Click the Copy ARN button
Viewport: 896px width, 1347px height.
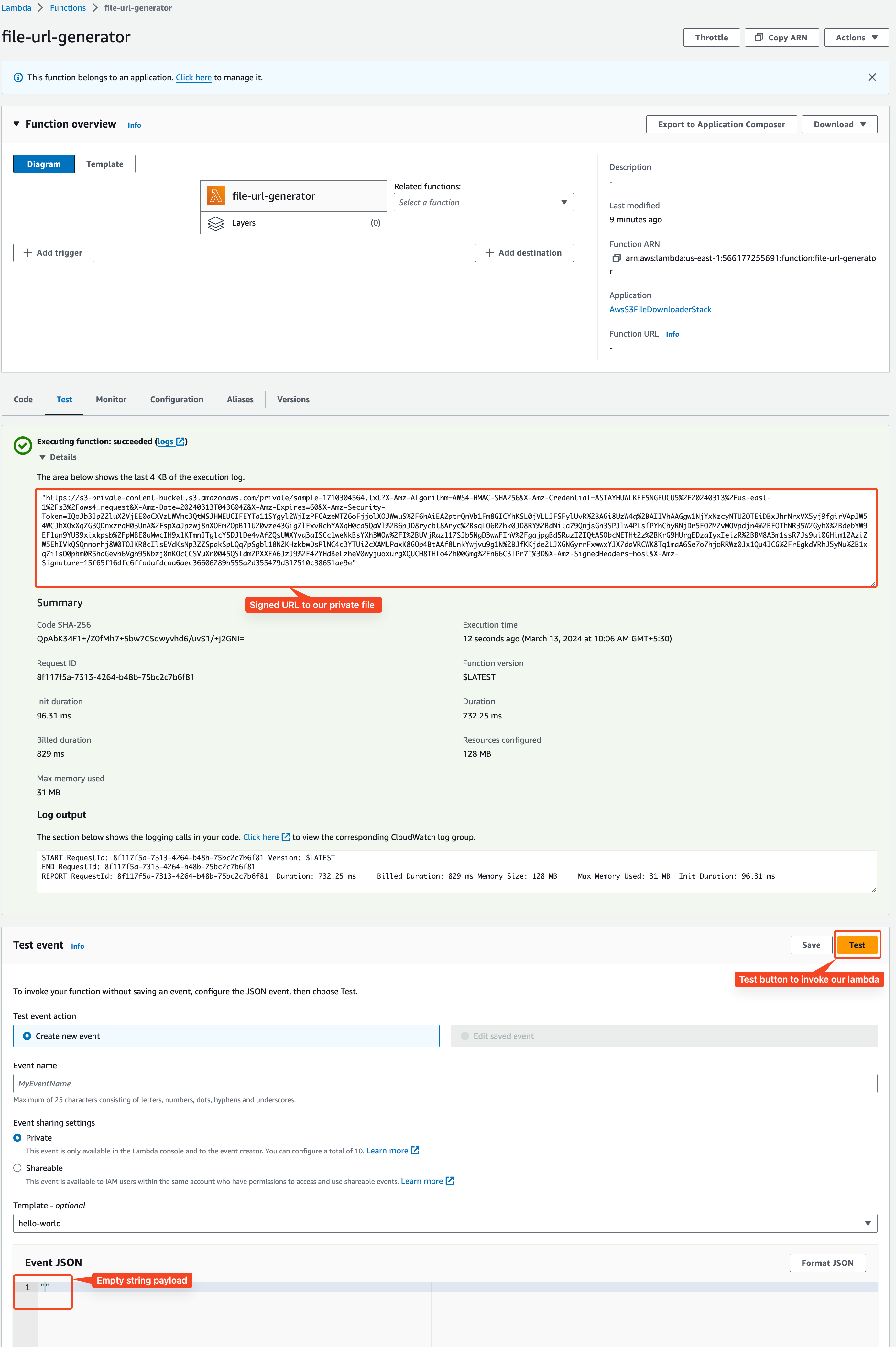782,38
